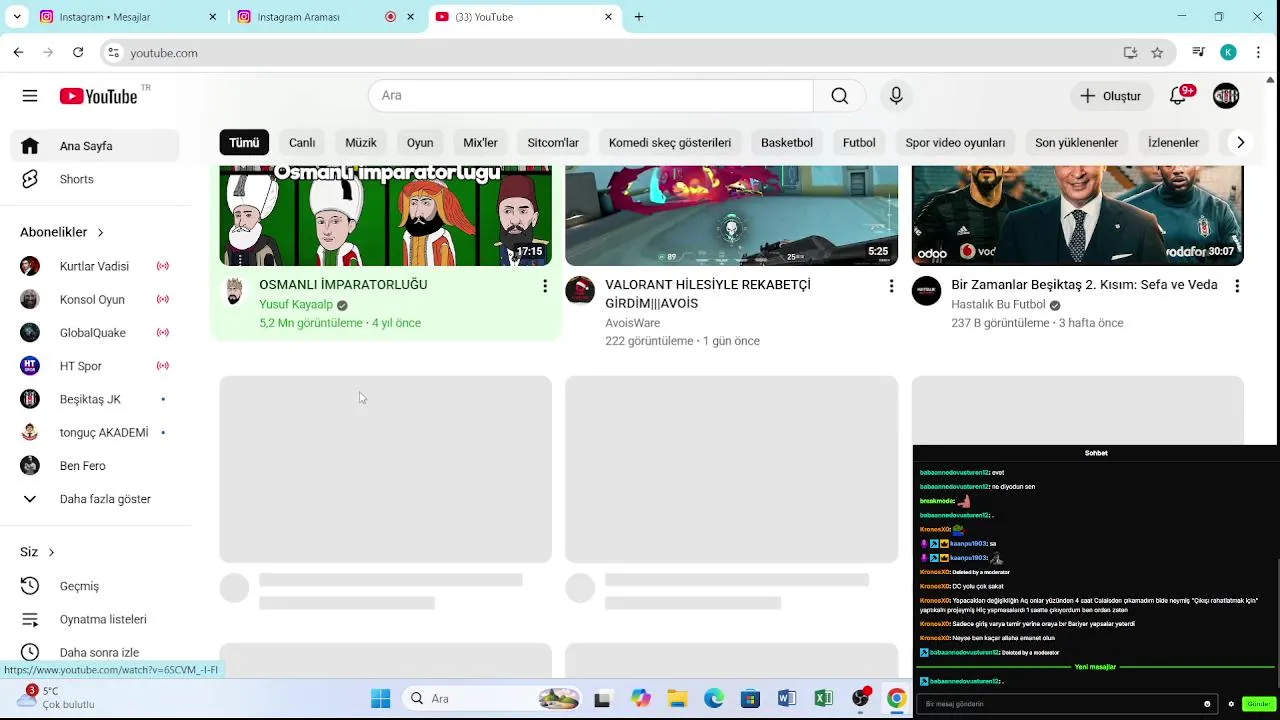Viewport: 1280px width, 720px height.
Task: Click the Hastalık Bu Futbol channel avatar
Action: [x=926, y=291]
